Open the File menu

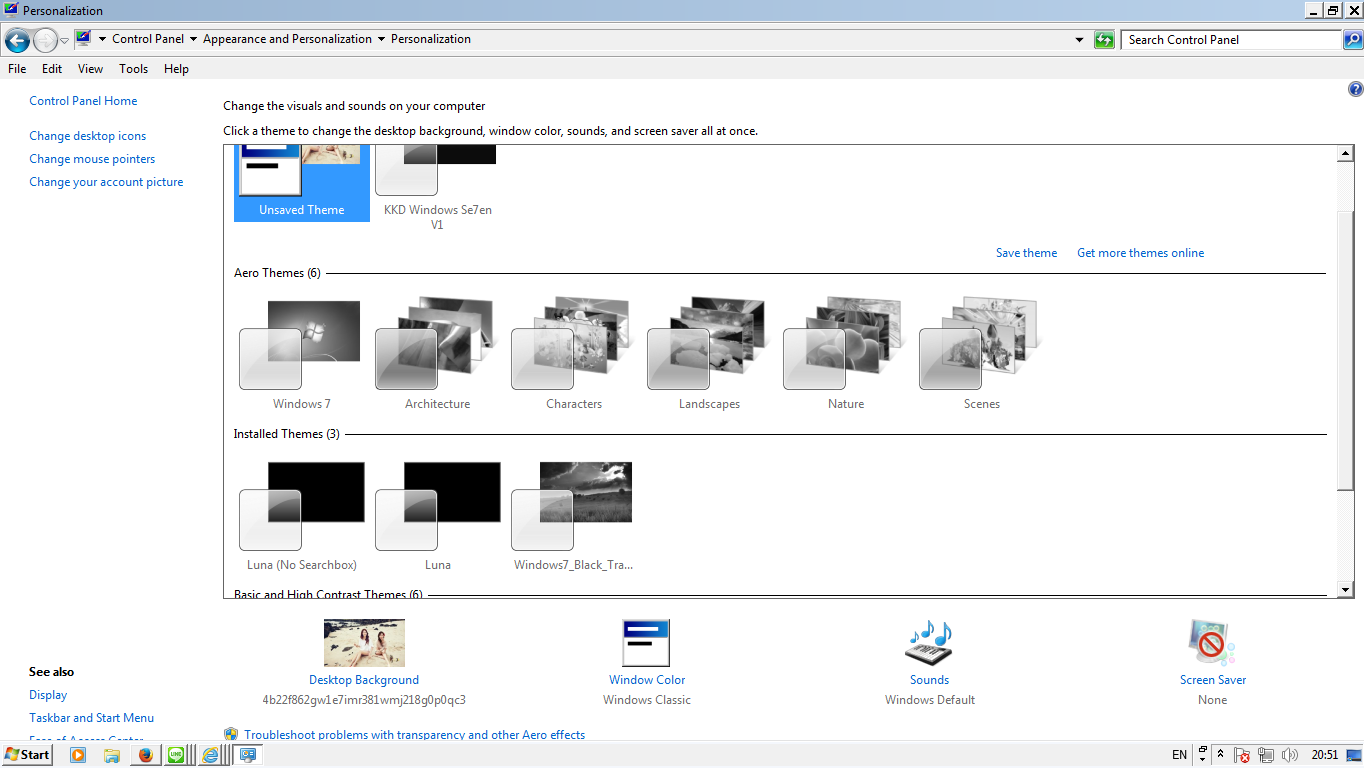17,69
